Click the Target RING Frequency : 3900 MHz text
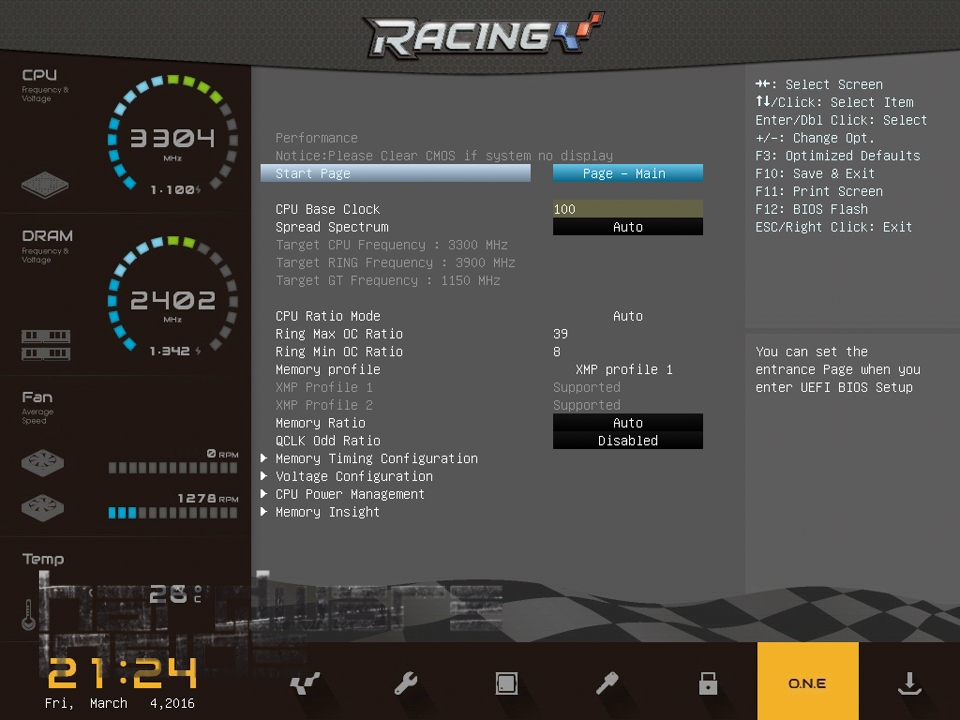 click(x=395, y=262)
